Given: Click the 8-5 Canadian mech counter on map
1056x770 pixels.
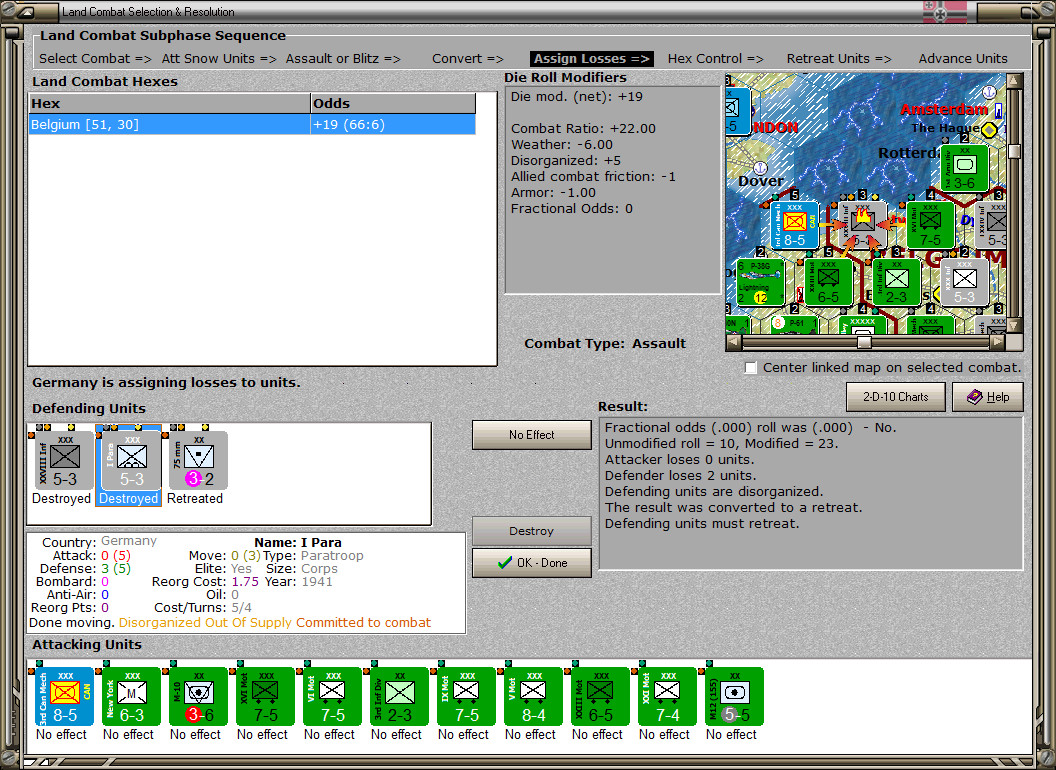Looking at the screenshot, I should point(795,225).
